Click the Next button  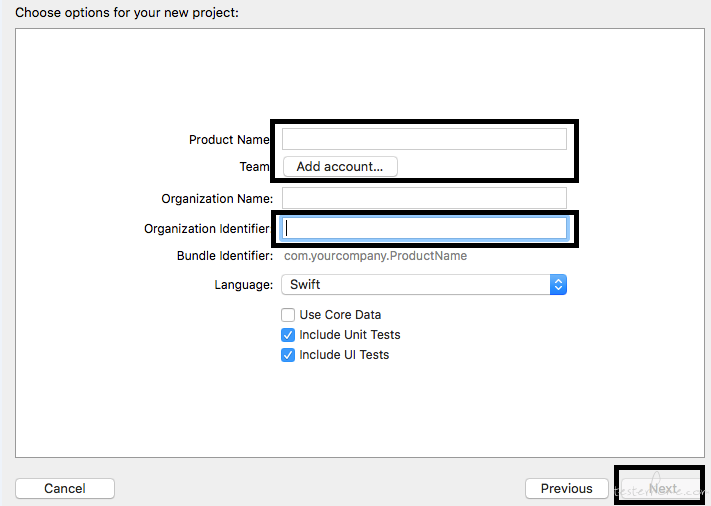pyautogui.click(x=663, y=488)
